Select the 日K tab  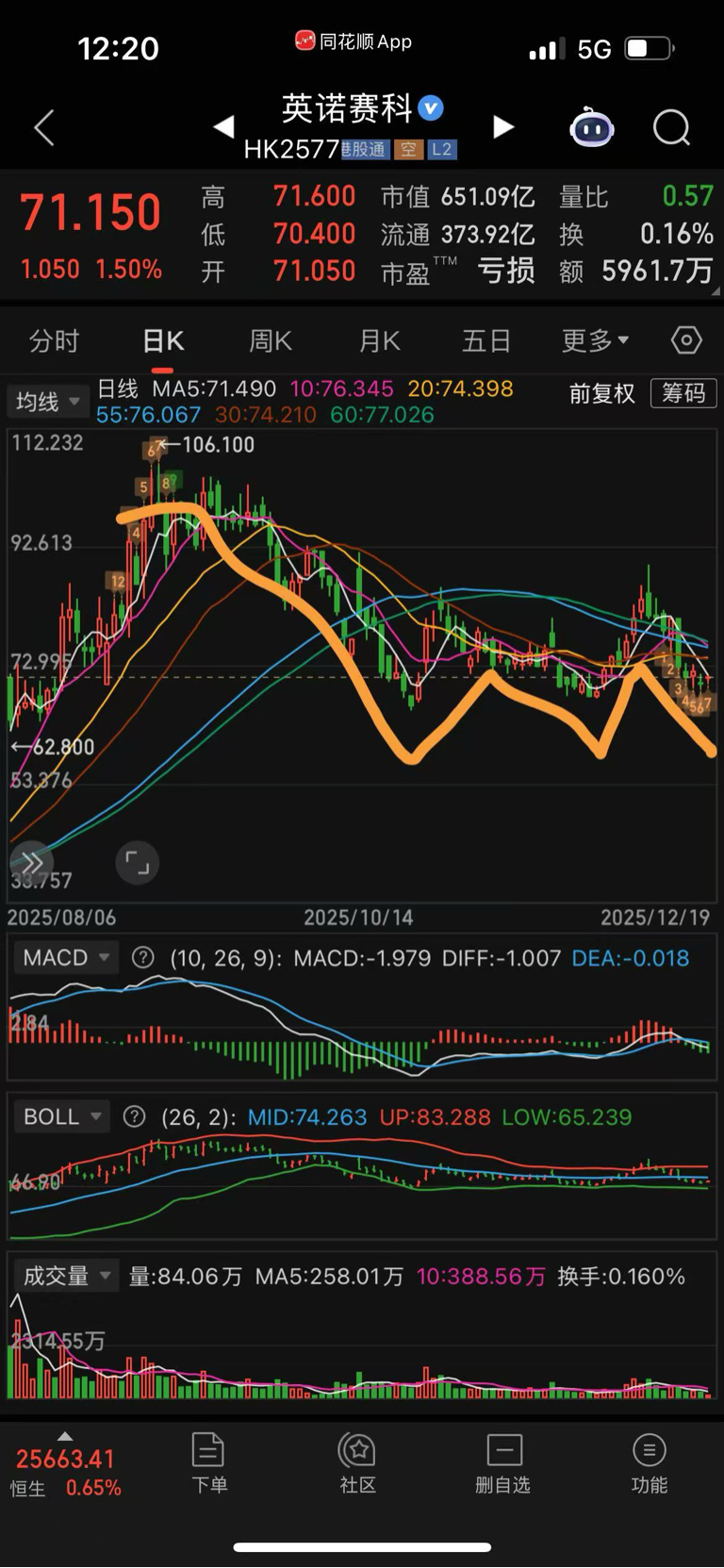pyautogui.click(x=163, y=340)
